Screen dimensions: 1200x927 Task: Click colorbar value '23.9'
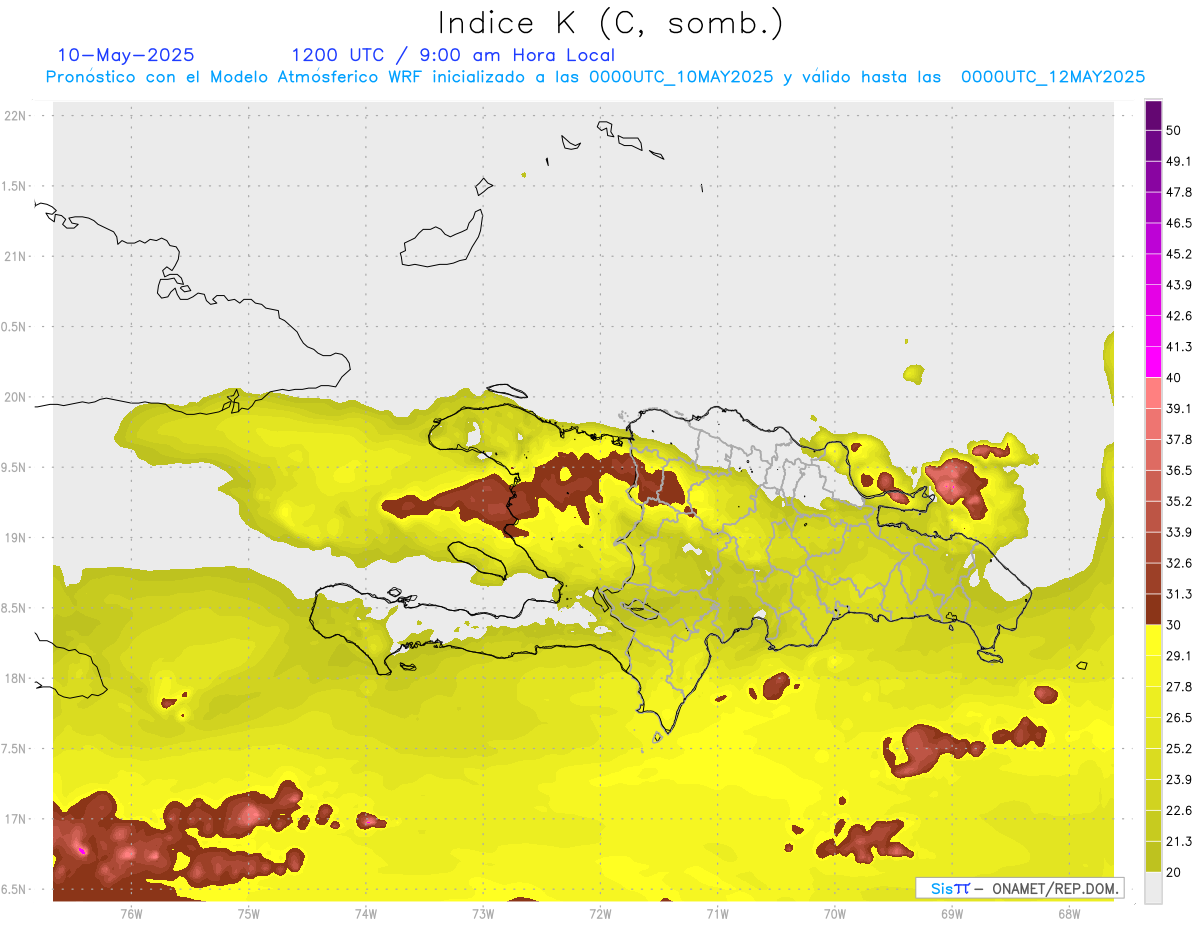tap(1179, 780)
